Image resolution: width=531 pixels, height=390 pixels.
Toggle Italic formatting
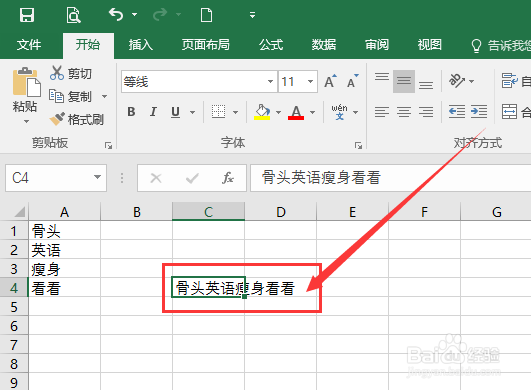click(153, 111)
